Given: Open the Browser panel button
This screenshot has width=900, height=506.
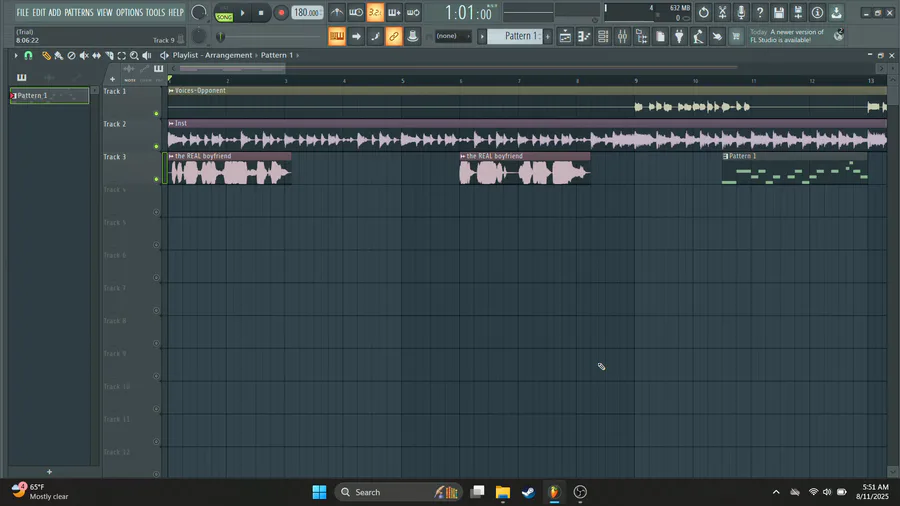Looking at the screenshot, I should pyautogui.click(x=641, y=37).
